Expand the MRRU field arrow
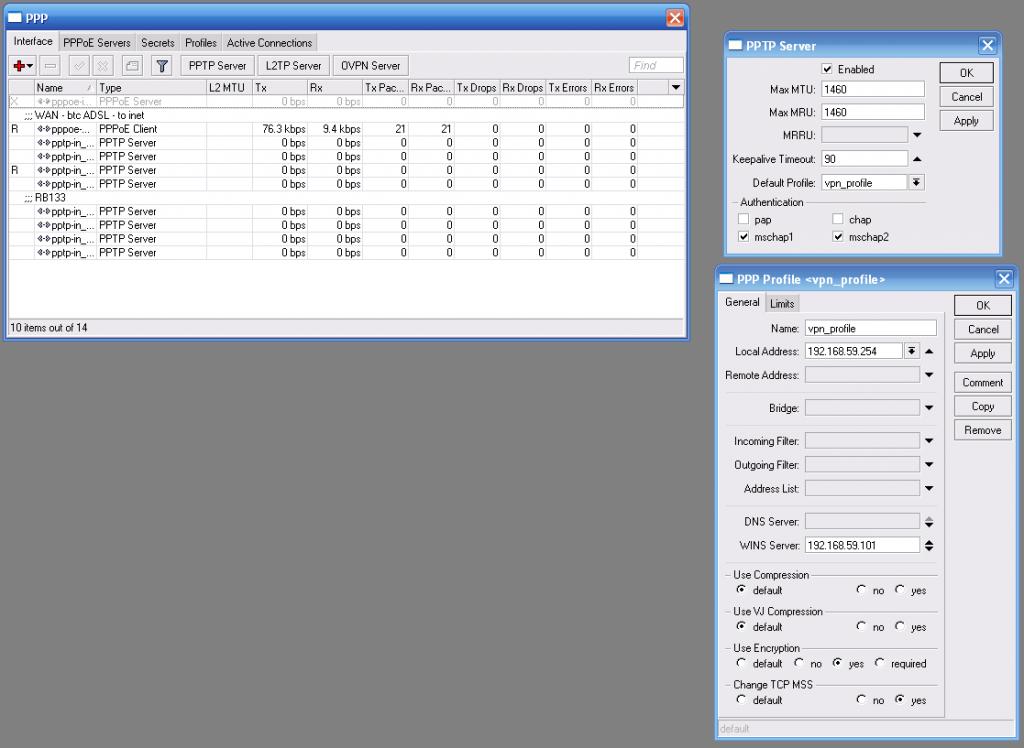 (x=917, y=135)
